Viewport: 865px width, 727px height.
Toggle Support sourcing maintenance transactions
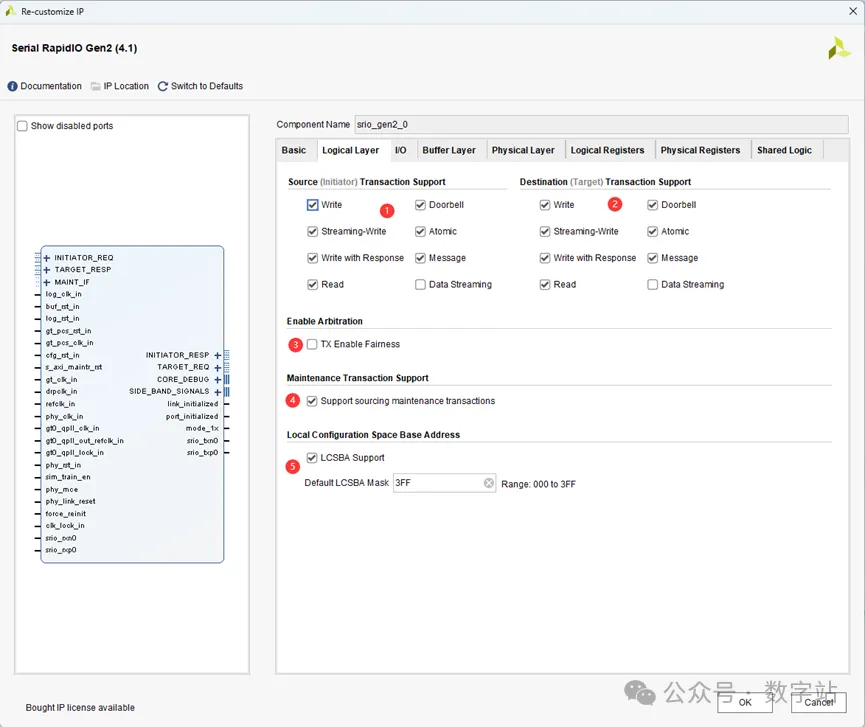click(312, 401)
